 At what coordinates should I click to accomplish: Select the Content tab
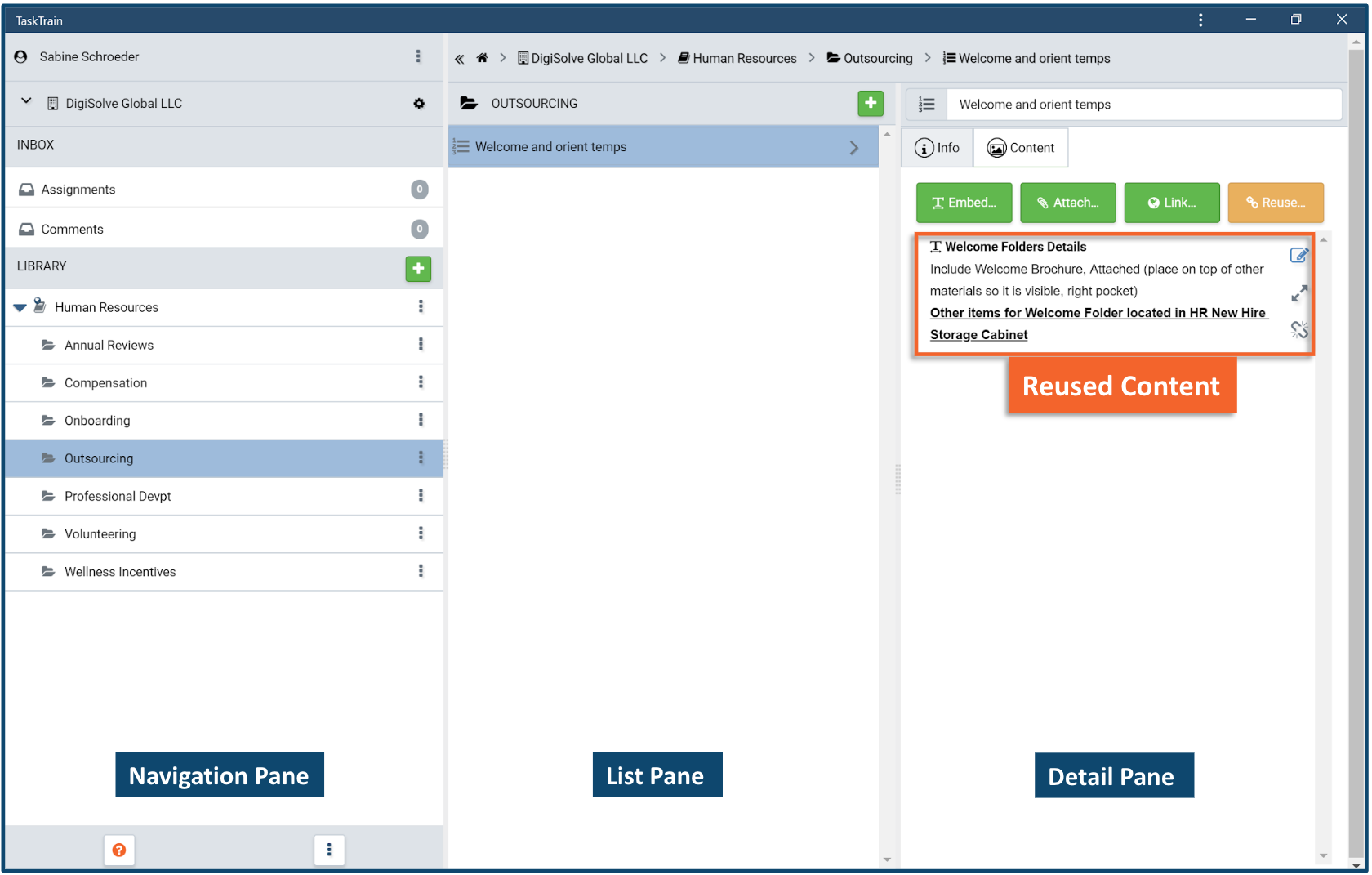click(x=1021, y=148)
